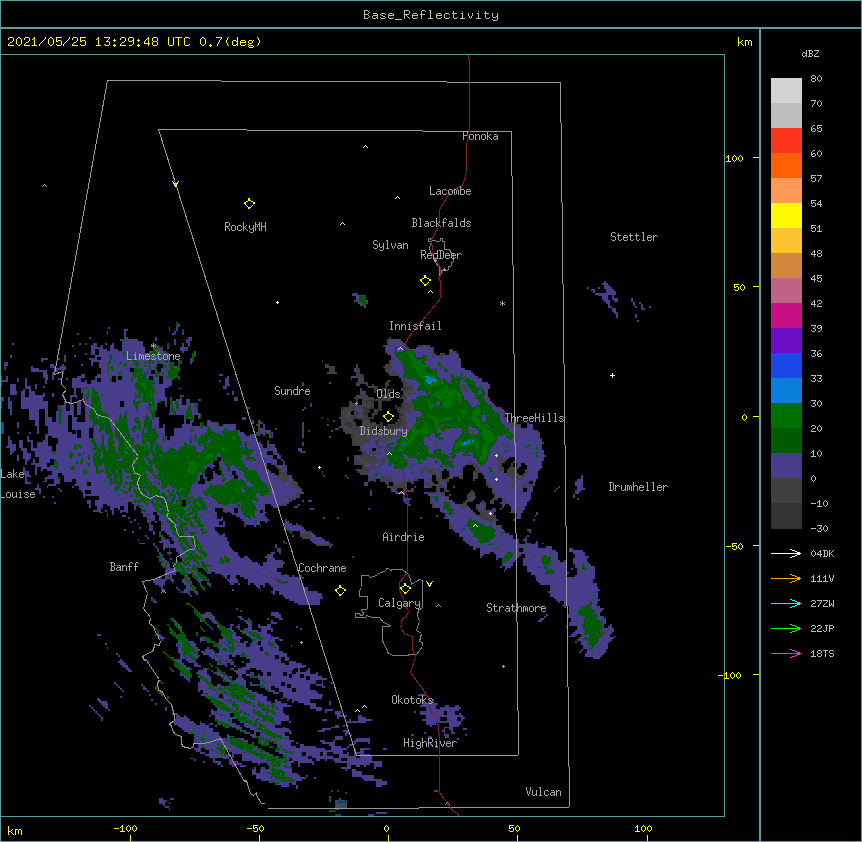Click the yellow V marker east of Calgary

click(x=429, y=584)
